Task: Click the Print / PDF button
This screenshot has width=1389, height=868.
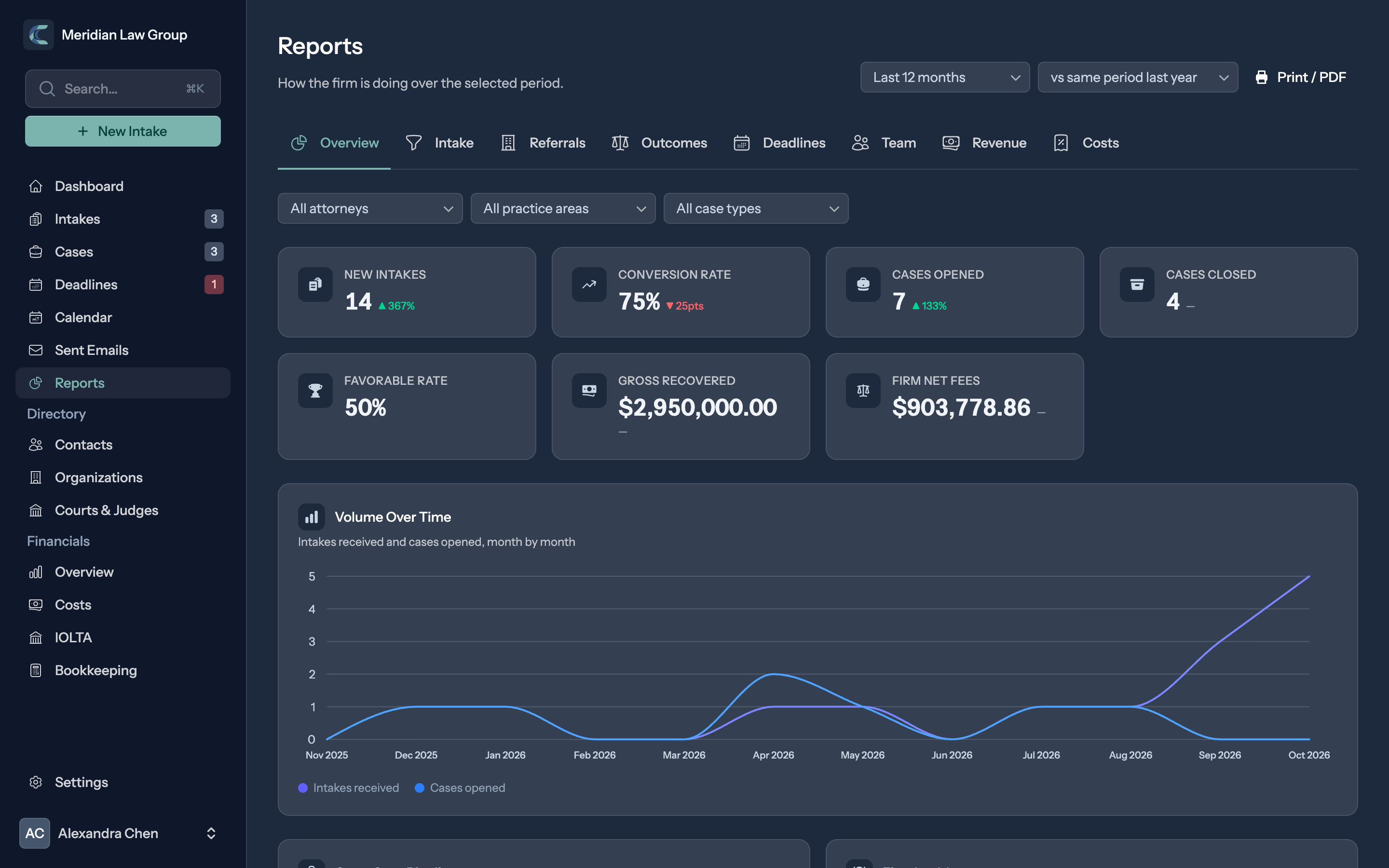Action: (1300, 78)
